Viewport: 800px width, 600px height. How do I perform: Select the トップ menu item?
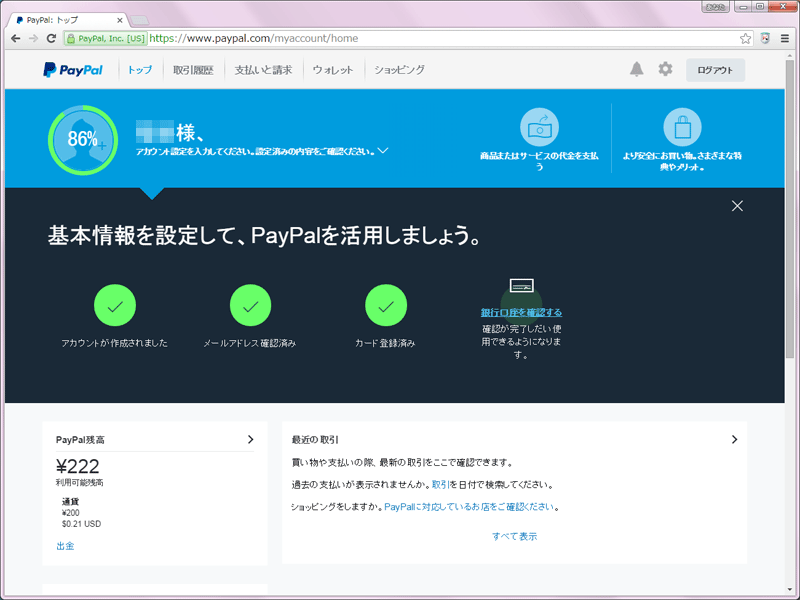click(x=139, y=70)
